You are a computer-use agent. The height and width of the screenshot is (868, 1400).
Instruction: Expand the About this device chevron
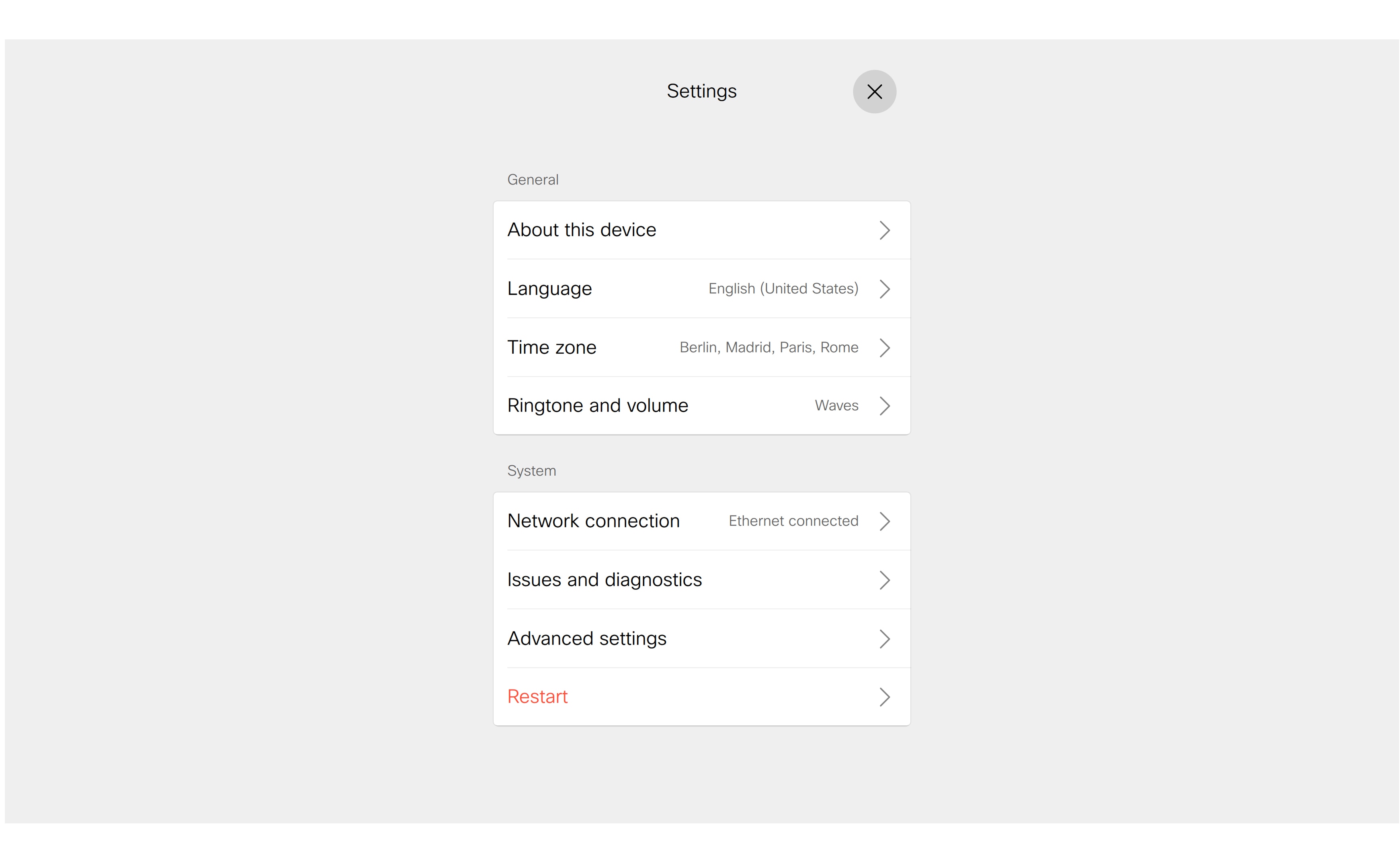click(x=885, y=229)
